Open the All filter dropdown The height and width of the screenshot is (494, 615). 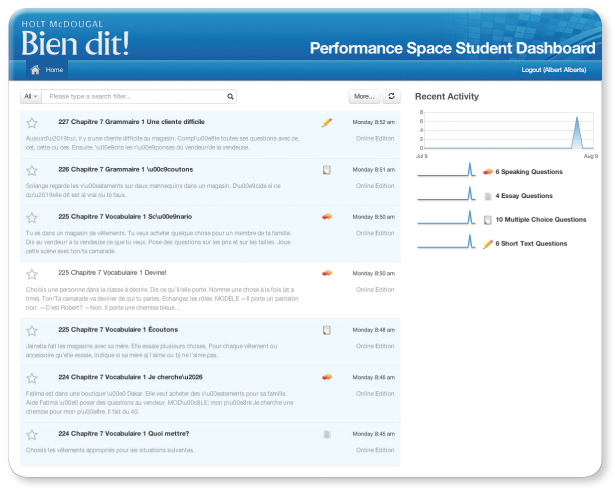point(31,97)
